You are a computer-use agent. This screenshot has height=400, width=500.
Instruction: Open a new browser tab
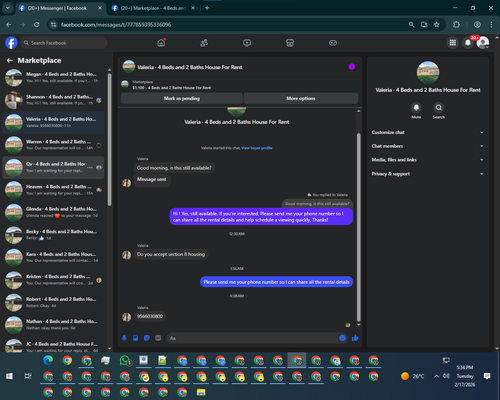pos(207,8)
